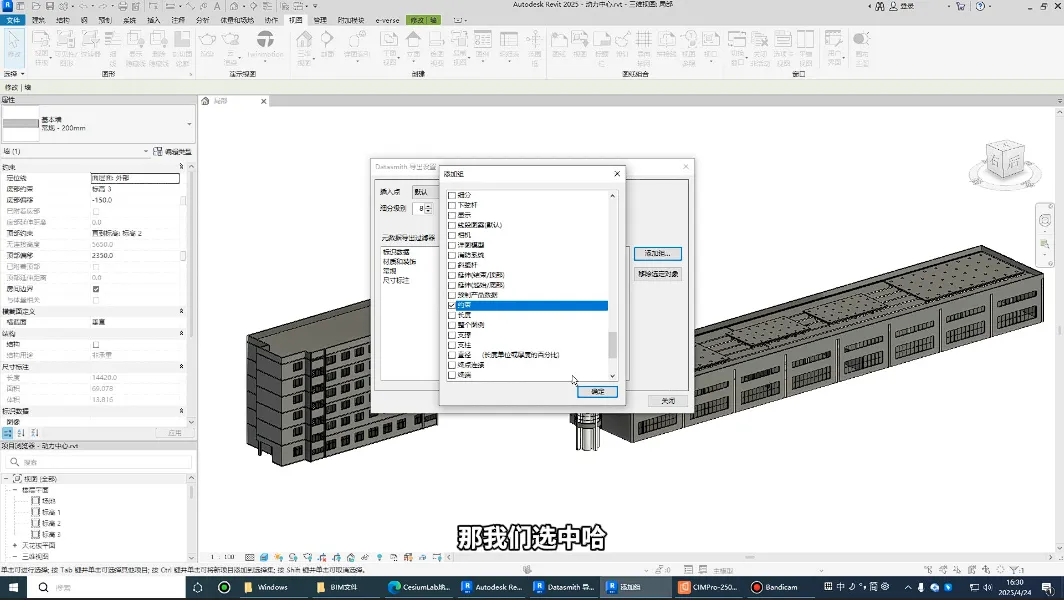Open the 文件 file menu tab
Viewport: 1064px width, 600px height.
click(x=13, y=20)
